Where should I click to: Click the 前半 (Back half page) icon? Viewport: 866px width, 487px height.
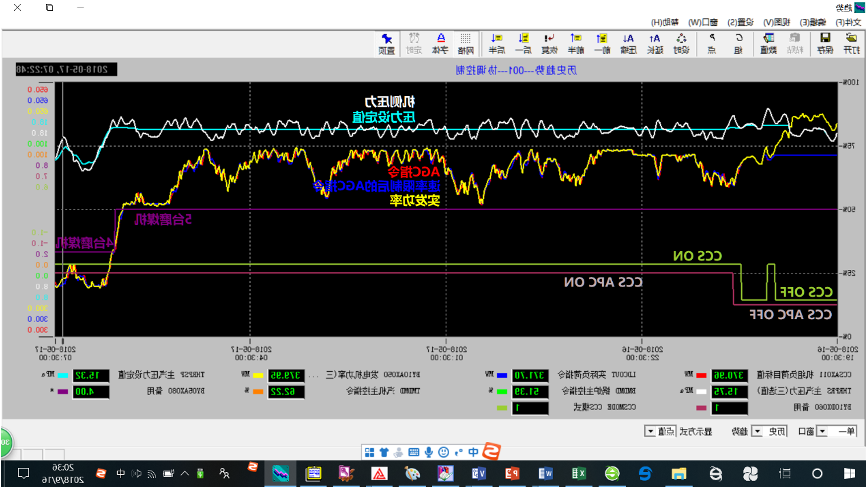(x=576, y=43)
